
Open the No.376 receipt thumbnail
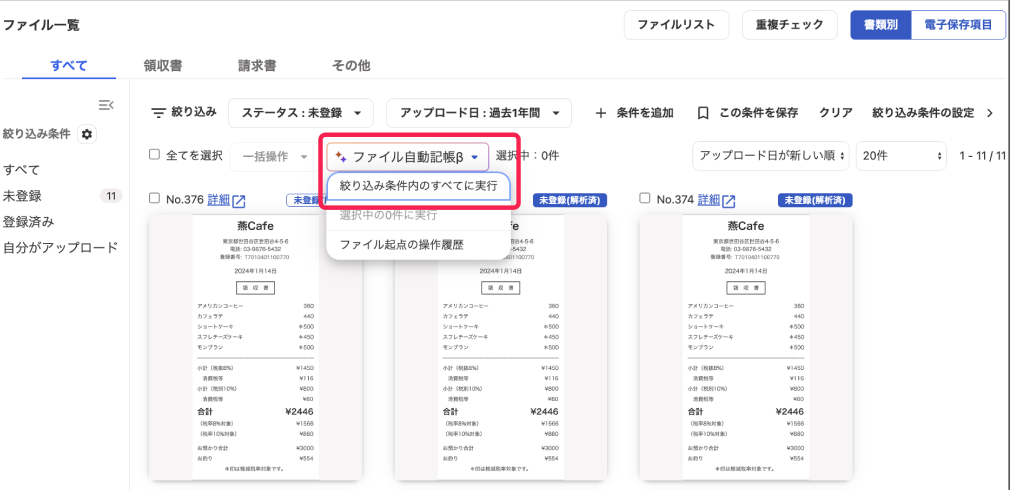(255, 347)
